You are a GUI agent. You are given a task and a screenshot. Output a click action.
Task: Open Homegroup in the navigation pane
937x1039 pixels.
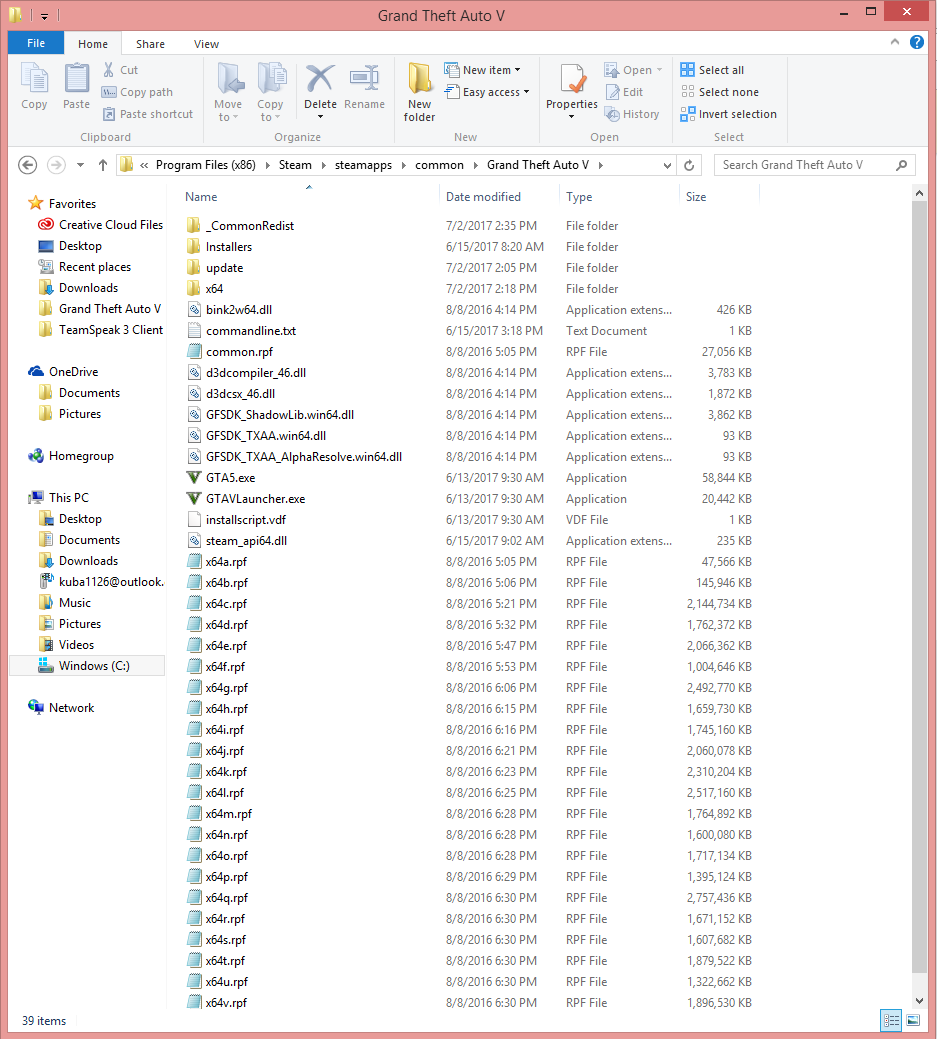(x=71, y=456)
